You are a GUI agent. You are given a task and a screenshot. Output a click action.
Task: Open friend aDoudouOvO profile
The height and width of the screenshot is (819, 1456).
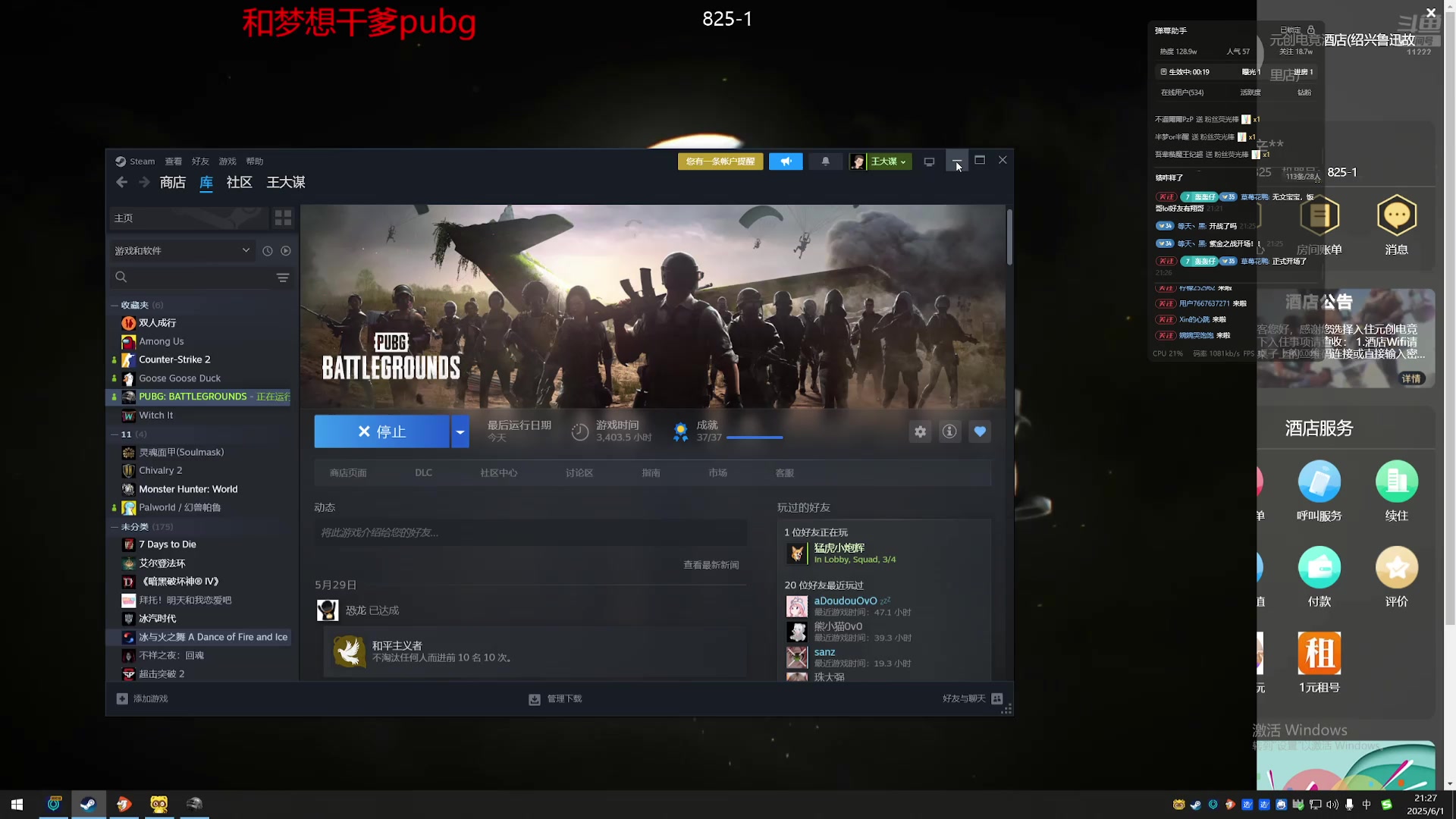[846, 601]
